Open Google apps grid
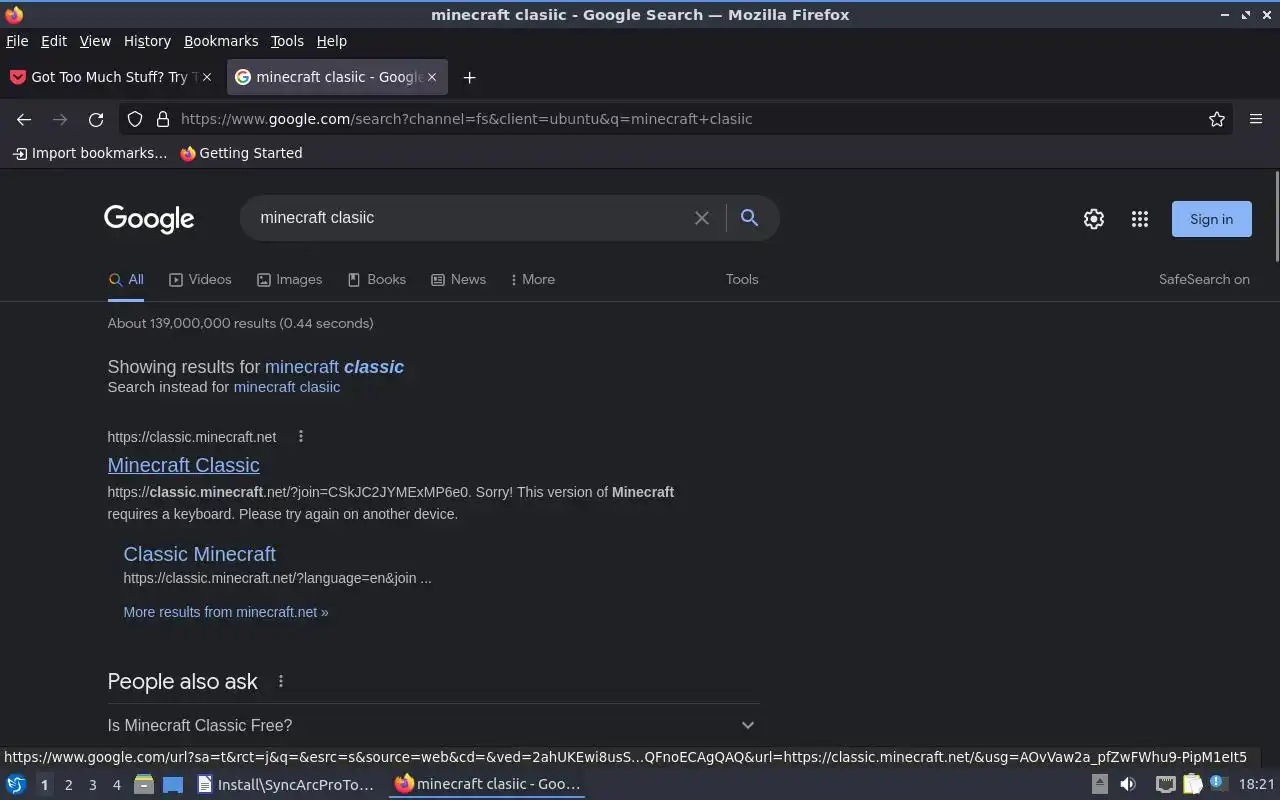Viewport: 1280px width, 800px height. tap(1140, 219)
